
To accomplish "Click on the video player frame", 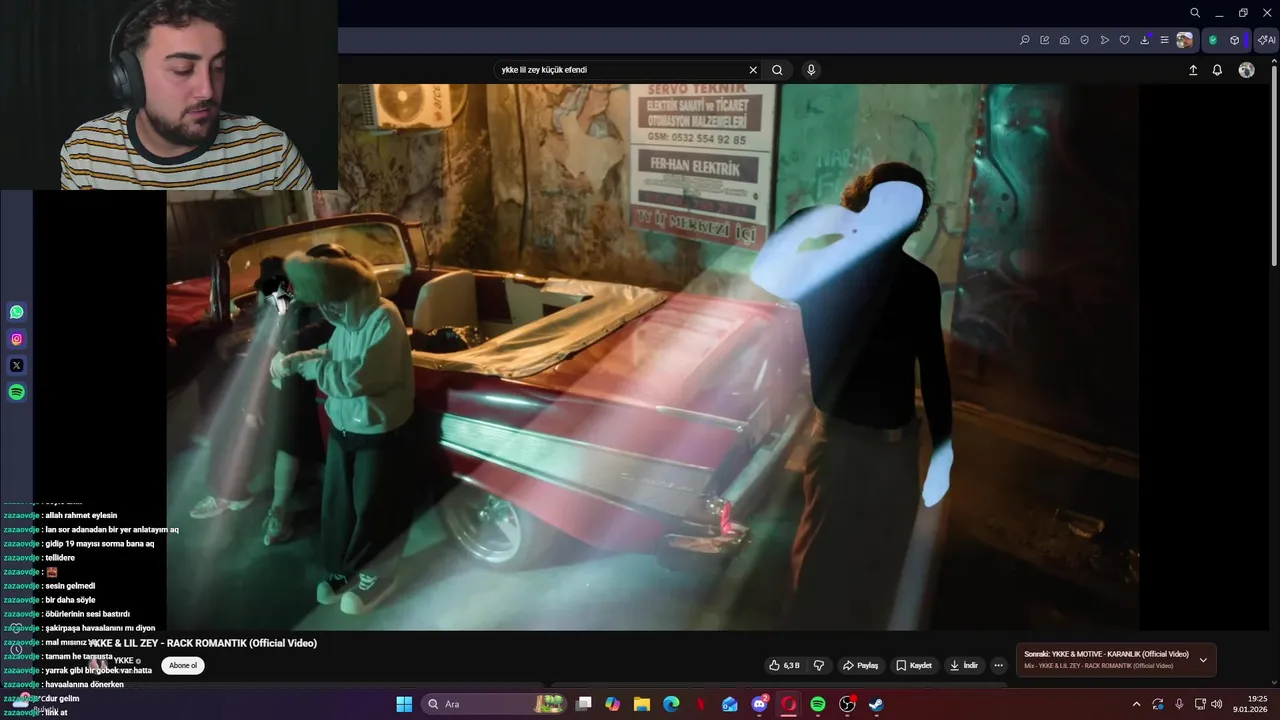I will point(652,357).
